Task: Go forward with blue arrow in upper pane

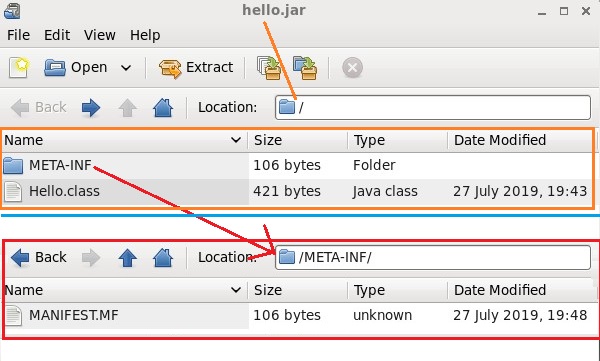Action: [x=91, y=108]
